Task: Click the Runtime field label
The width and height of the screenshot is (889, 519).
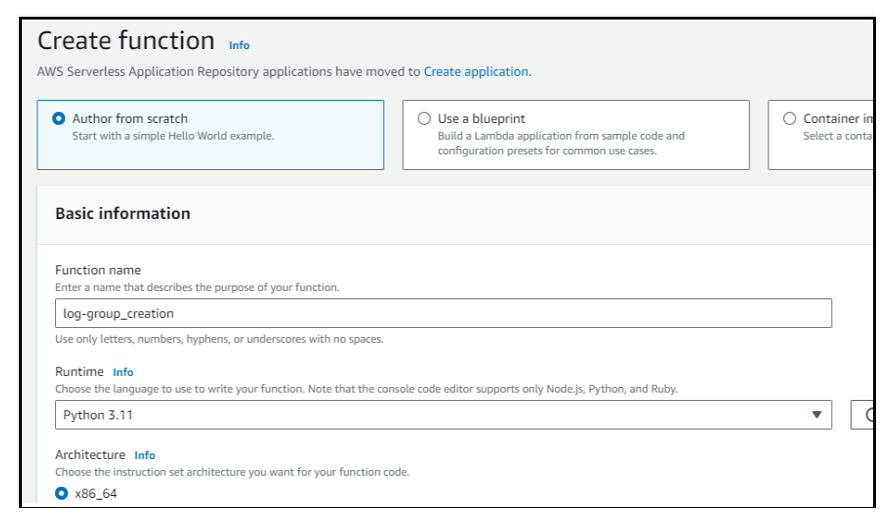Action: (x=79, y=372)
